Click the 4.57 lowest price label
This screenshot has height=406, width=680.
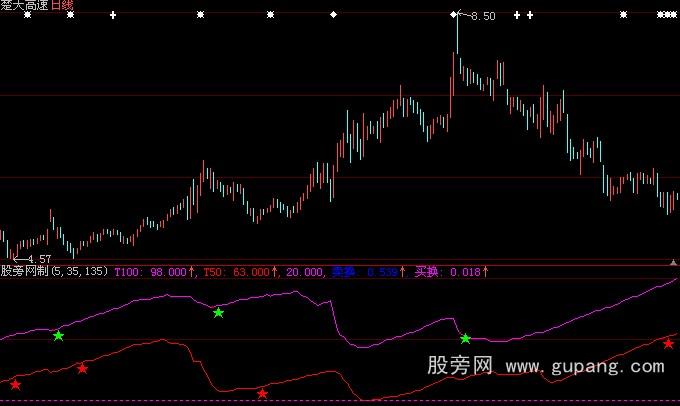(x=39, y=259)
